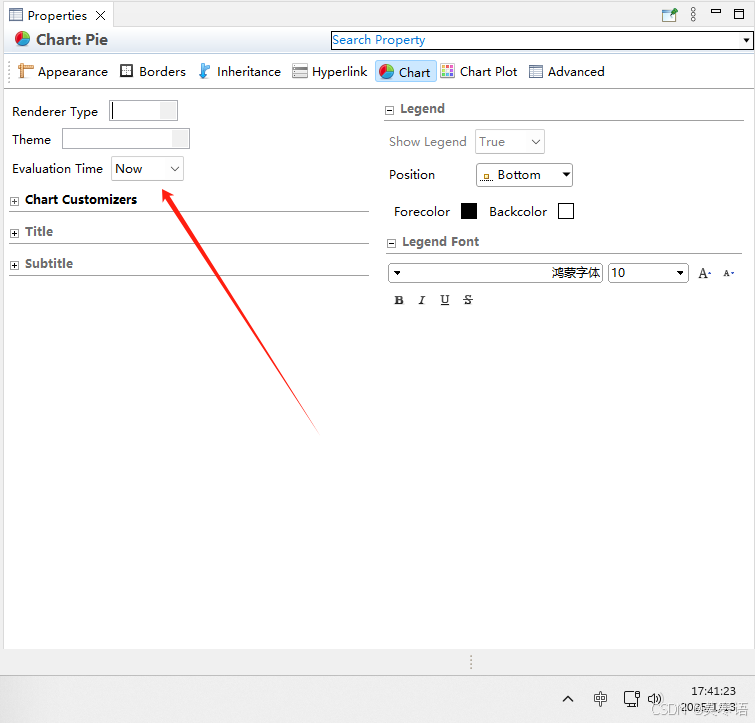This screenshot has height=723, width=755.
Task: Toggle strikethrough legend font
Action: (x=468, y=300)
